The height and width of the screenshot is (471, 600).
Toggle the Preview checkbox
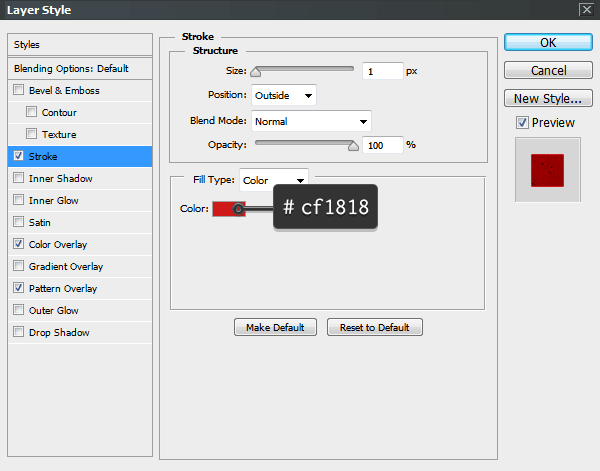522,123
